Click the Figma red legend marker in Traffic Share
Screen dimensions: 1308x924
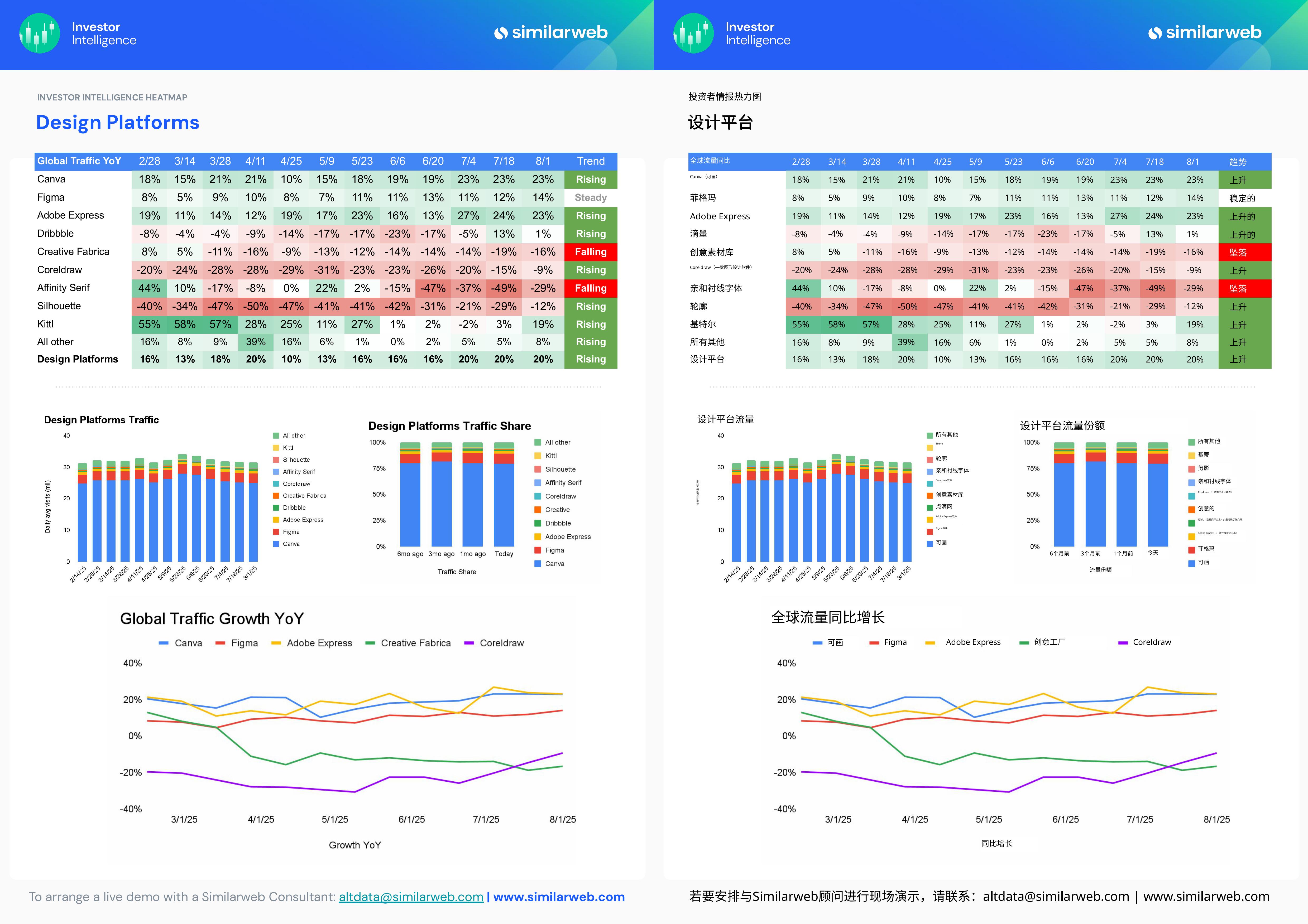[537, 550]
